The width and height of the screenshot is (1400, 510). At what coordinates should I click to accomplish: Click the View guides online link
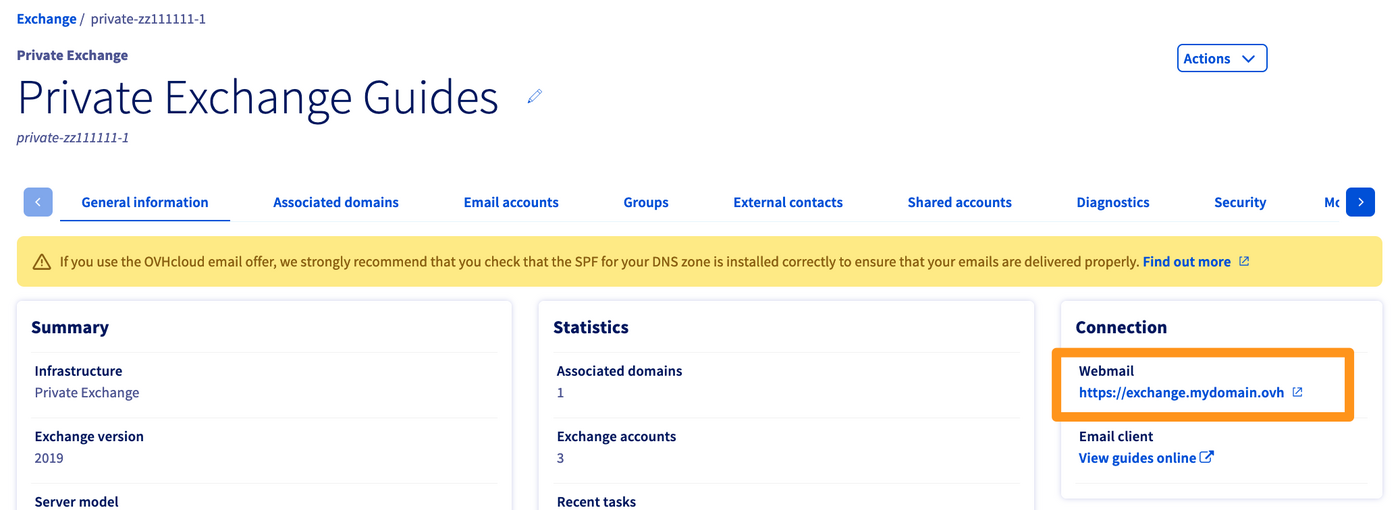1137,458
